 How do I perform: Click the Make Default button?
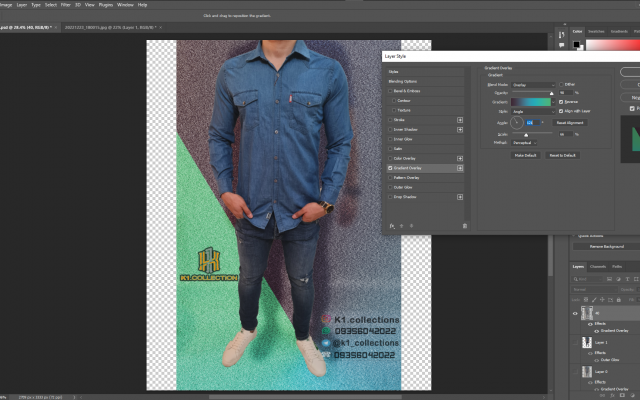click(x=525, y=155)
